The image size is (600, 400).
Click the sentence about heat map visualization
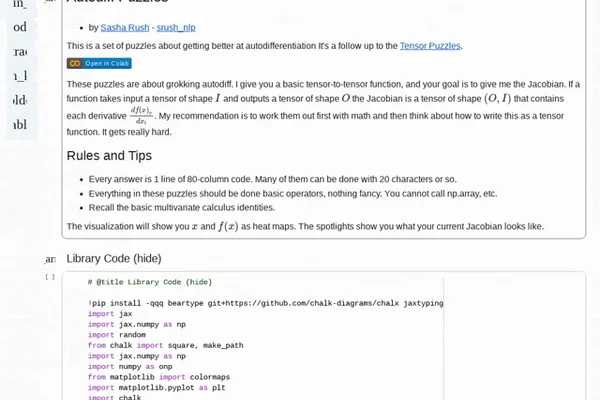[x=305, y=227]
